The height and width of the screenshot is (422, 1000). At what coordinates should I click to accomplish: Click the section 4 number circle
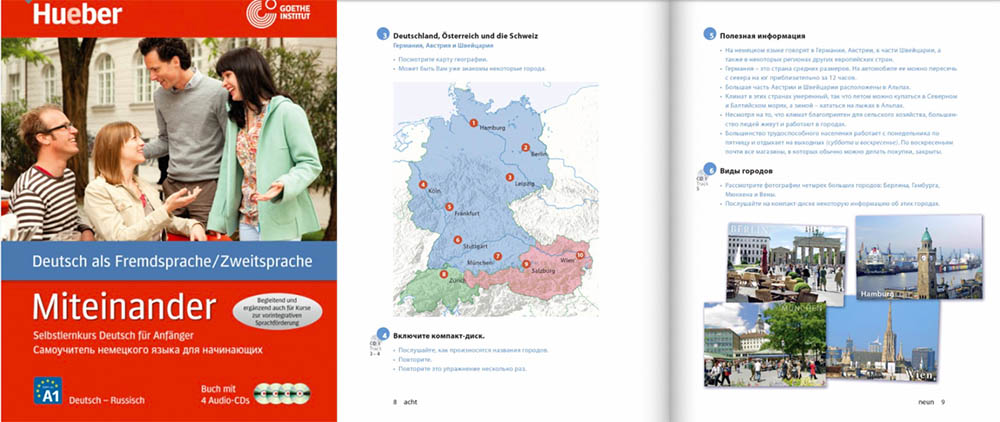coord(383,334)
